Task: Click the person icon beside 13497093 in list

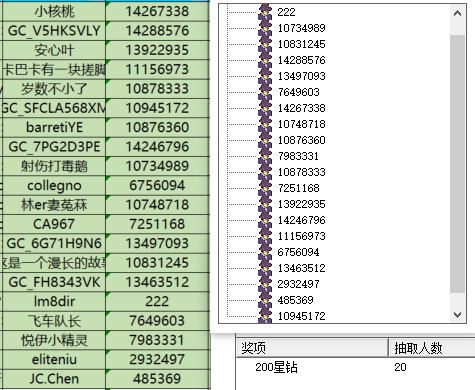Action: (x=265, y=76)
